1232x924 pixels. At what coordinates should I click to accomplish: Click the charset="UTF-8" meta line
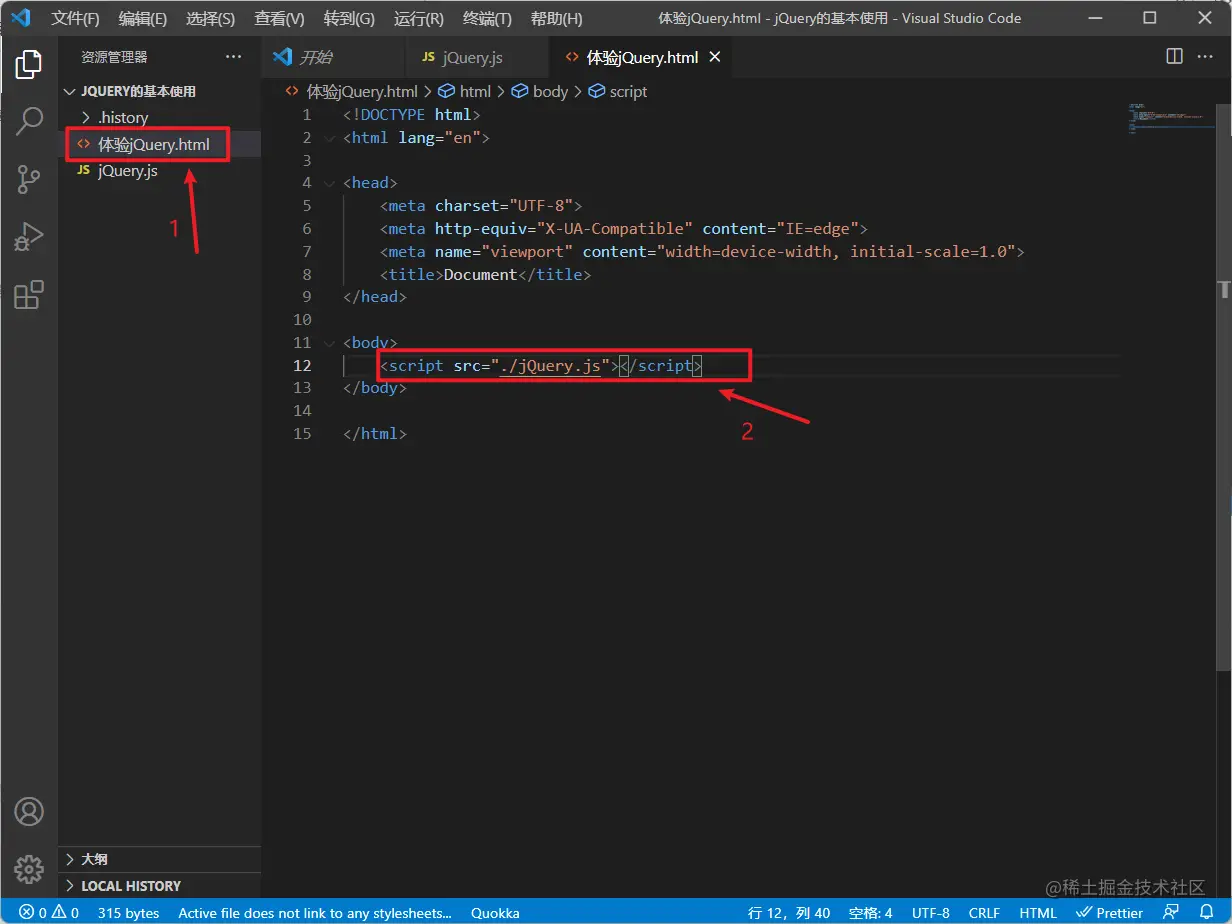coord(480,206)
